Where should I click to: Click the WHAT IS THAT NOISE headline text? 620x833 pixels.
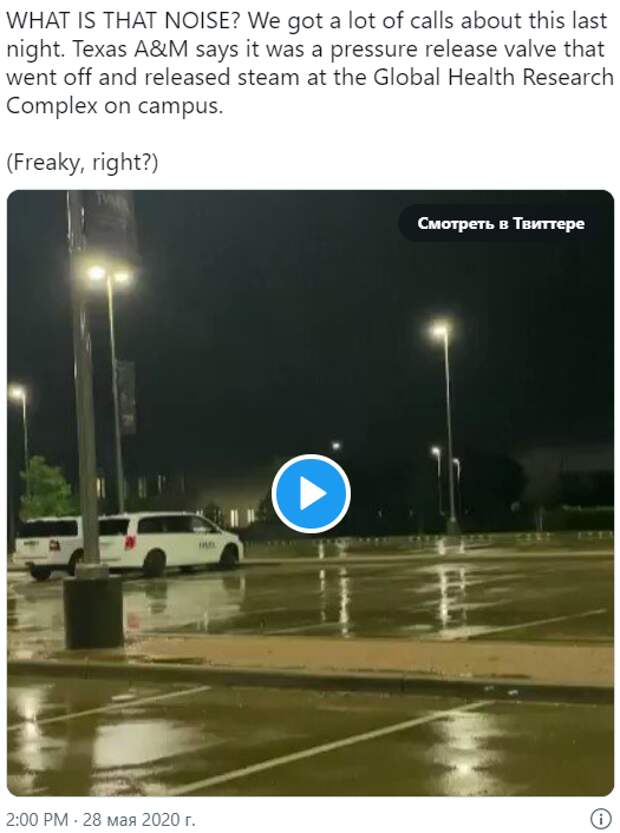point(124,21)
